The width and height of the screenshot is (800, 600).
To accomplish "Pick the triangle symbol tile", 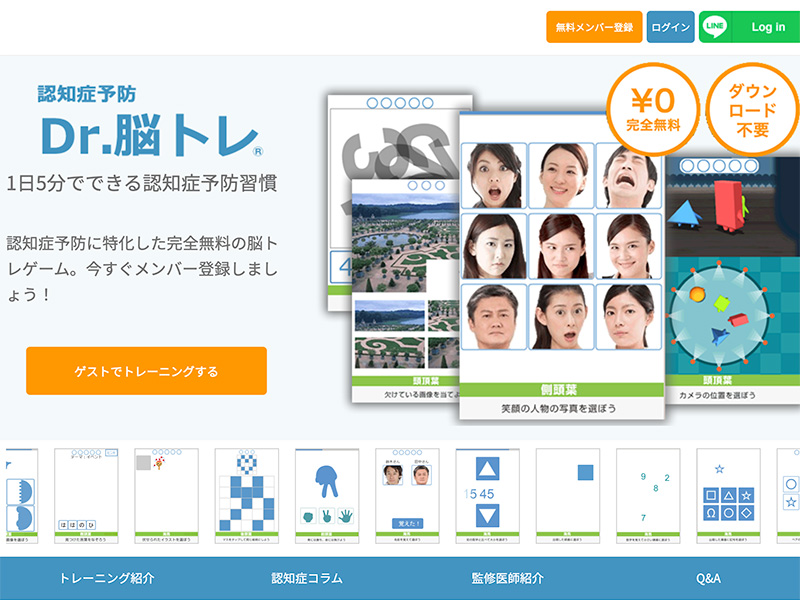I will 729,495.
